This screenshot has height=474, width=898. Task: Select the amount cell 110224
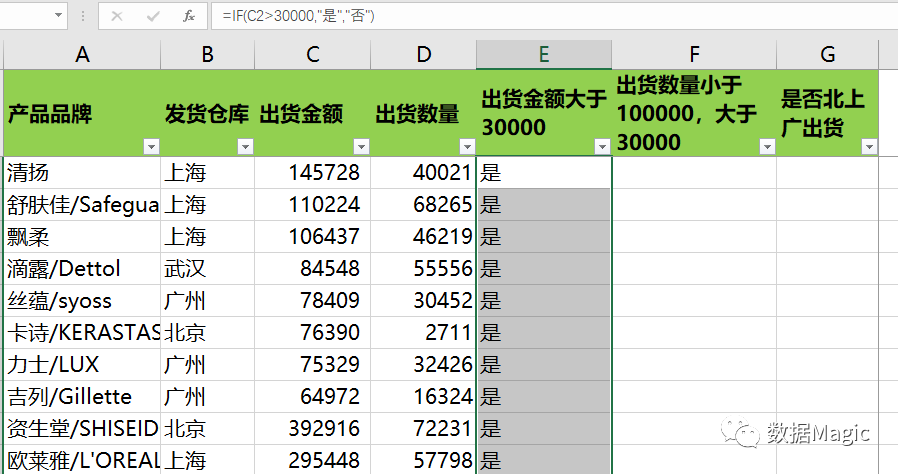[x=313, y=204]
